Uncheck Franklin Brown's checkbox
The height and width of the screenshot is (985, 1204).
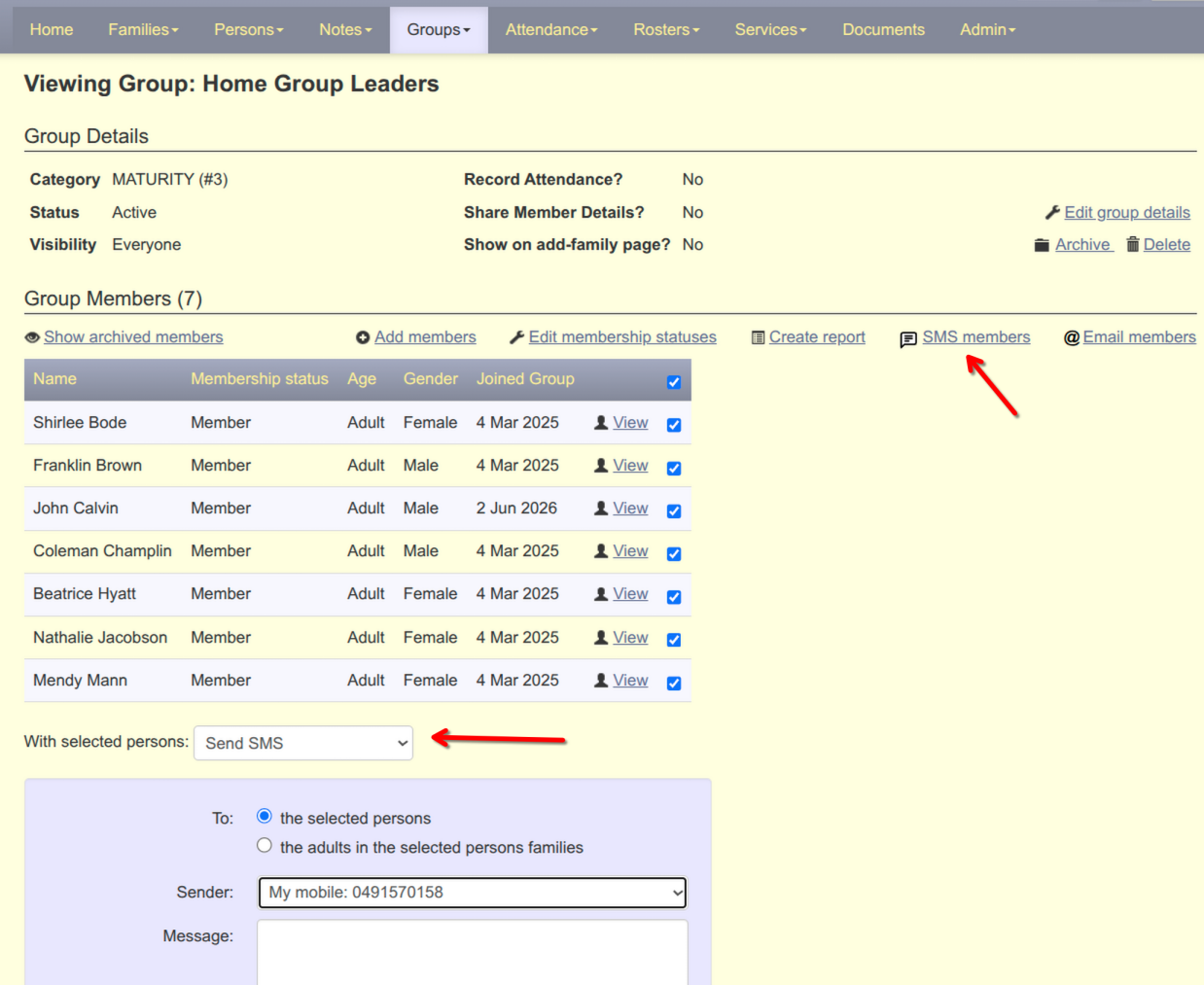(x=674, y=468)
